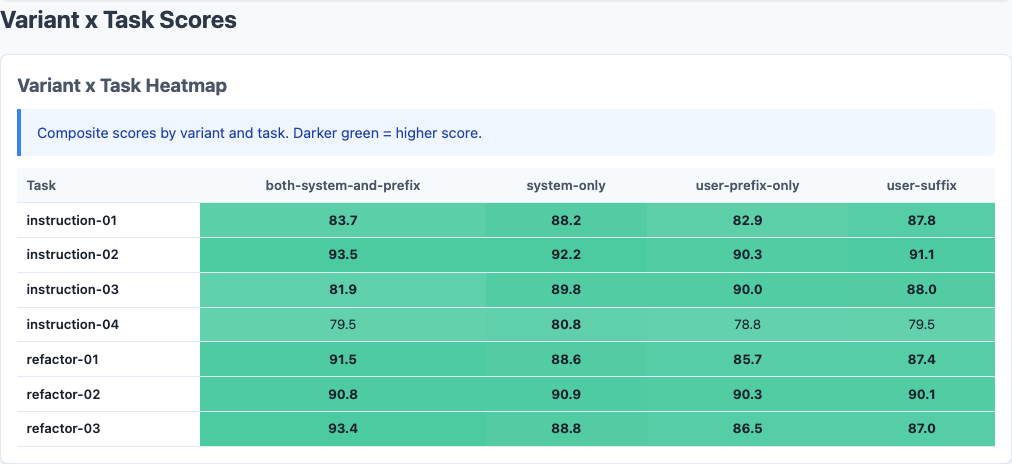The width and height of the screenshot is (1012, 464).
Task: Click the refactor-03 row label
Action: point(62,429)
